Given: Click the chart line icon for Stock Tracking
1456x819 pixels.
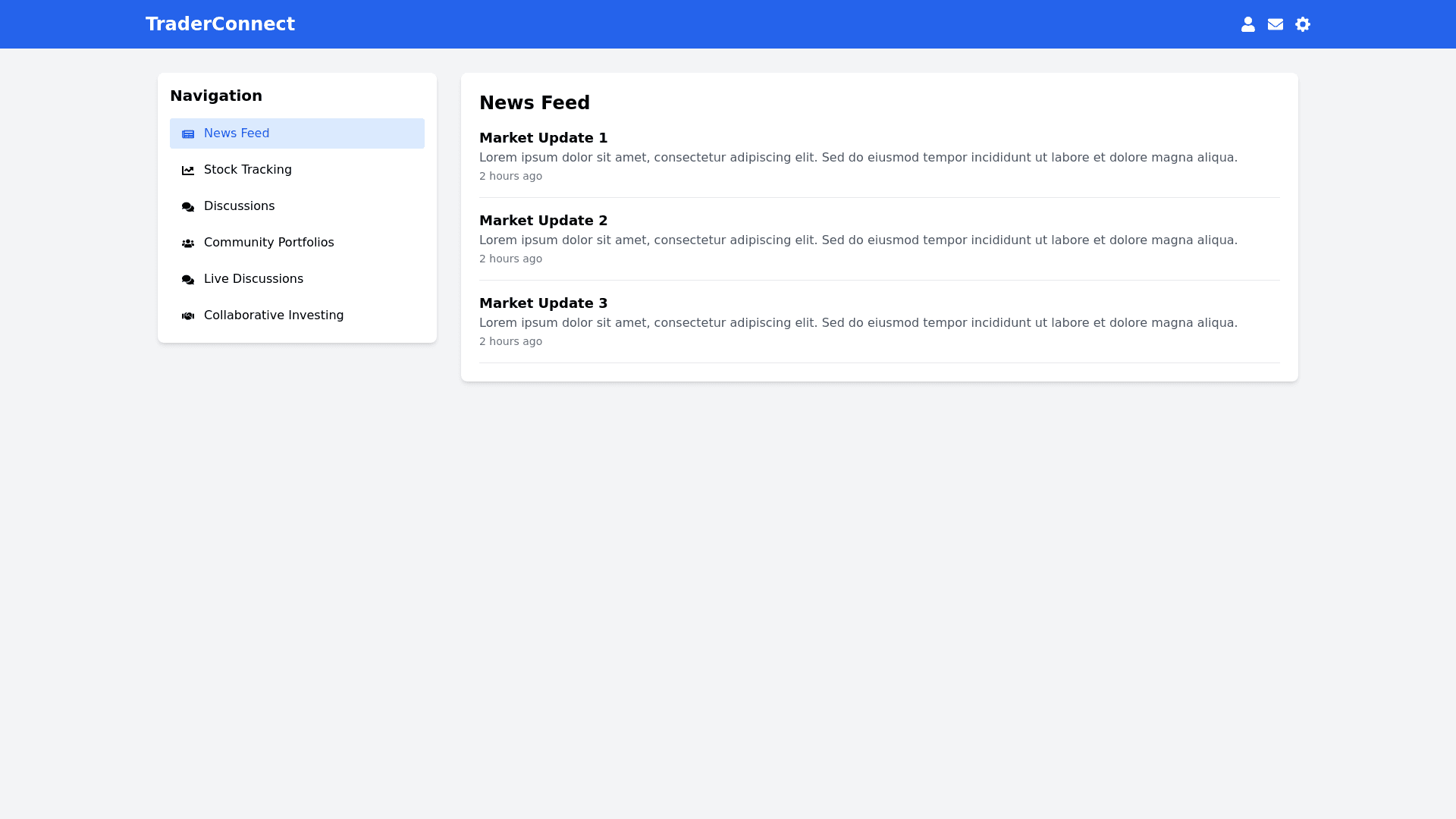Looking at the screenshot, I should pos(188,171).
